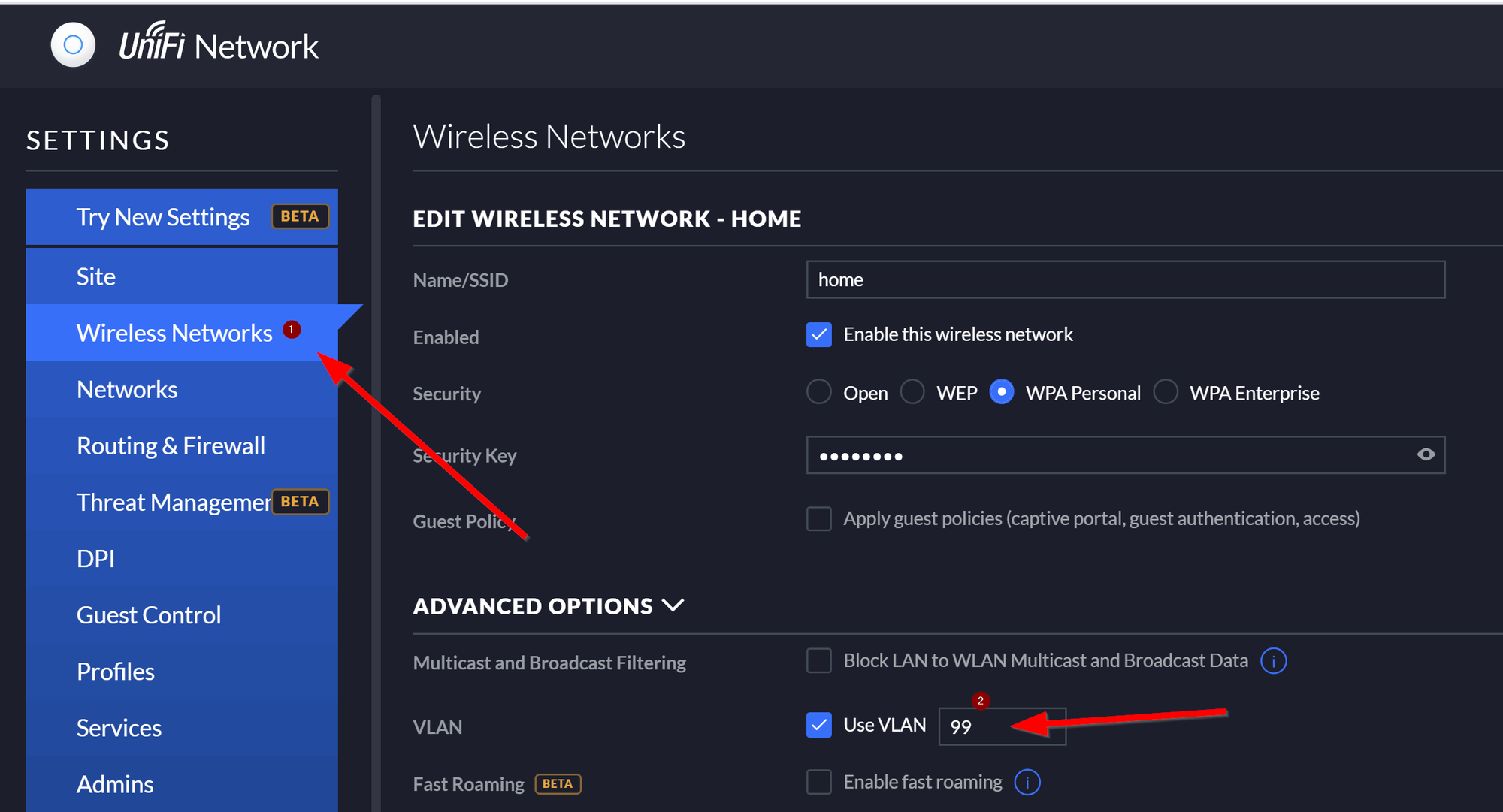Open Networks settings page
Screen dimensions: 1503x812
pos(127,389)
